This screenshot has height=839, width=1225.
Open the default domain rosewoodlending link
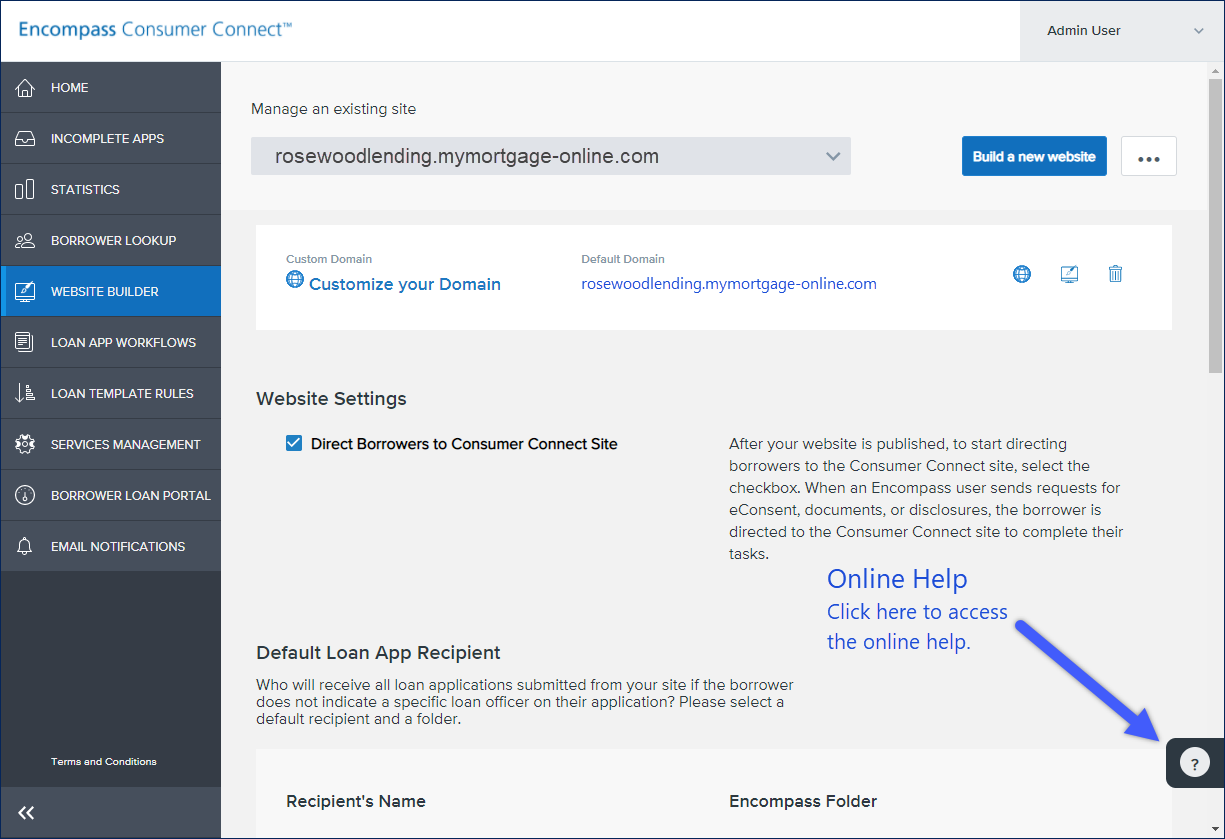point(729,284)
